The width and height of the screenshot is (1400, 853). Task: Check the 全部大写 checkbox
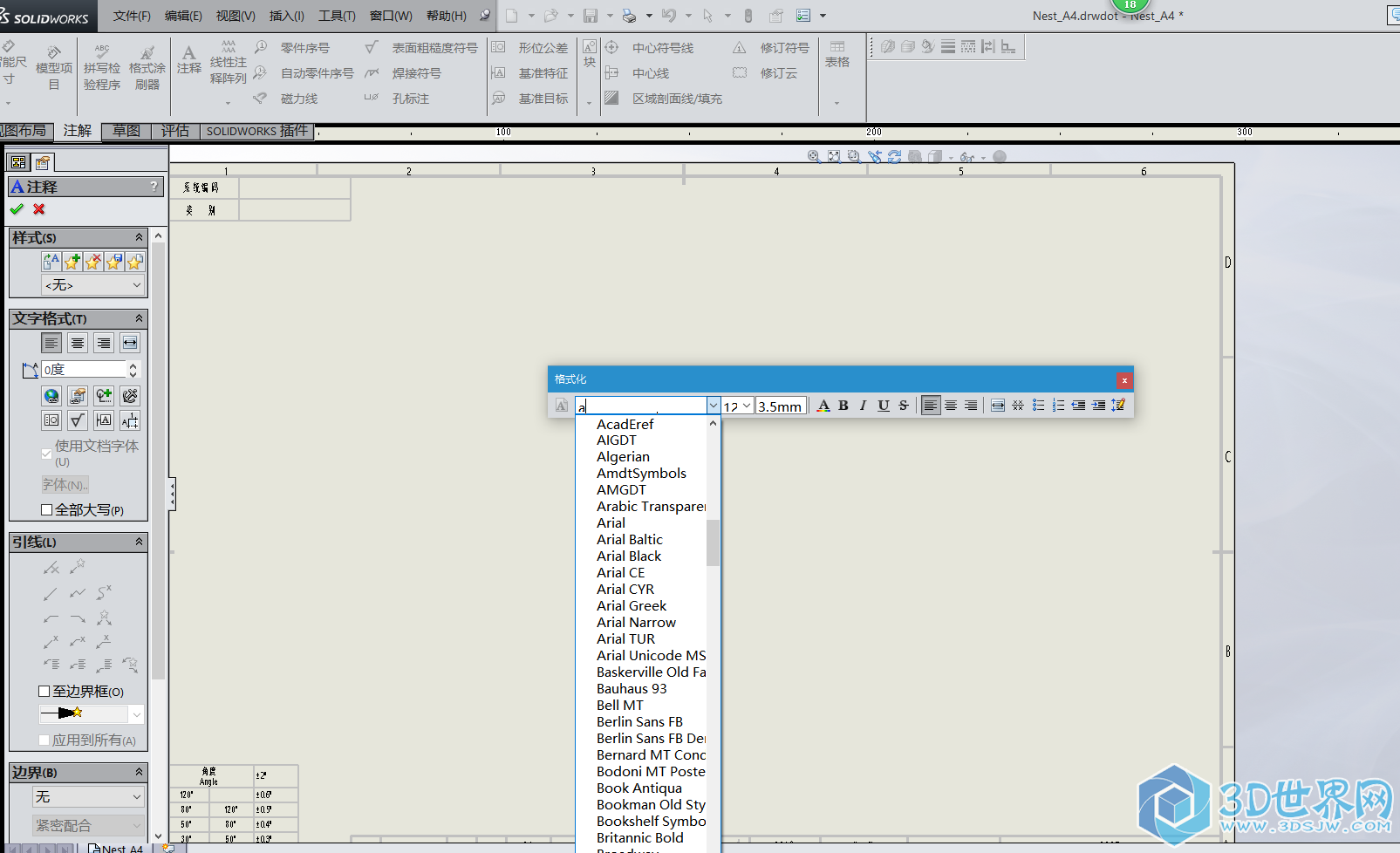click(x=47, y=510)
